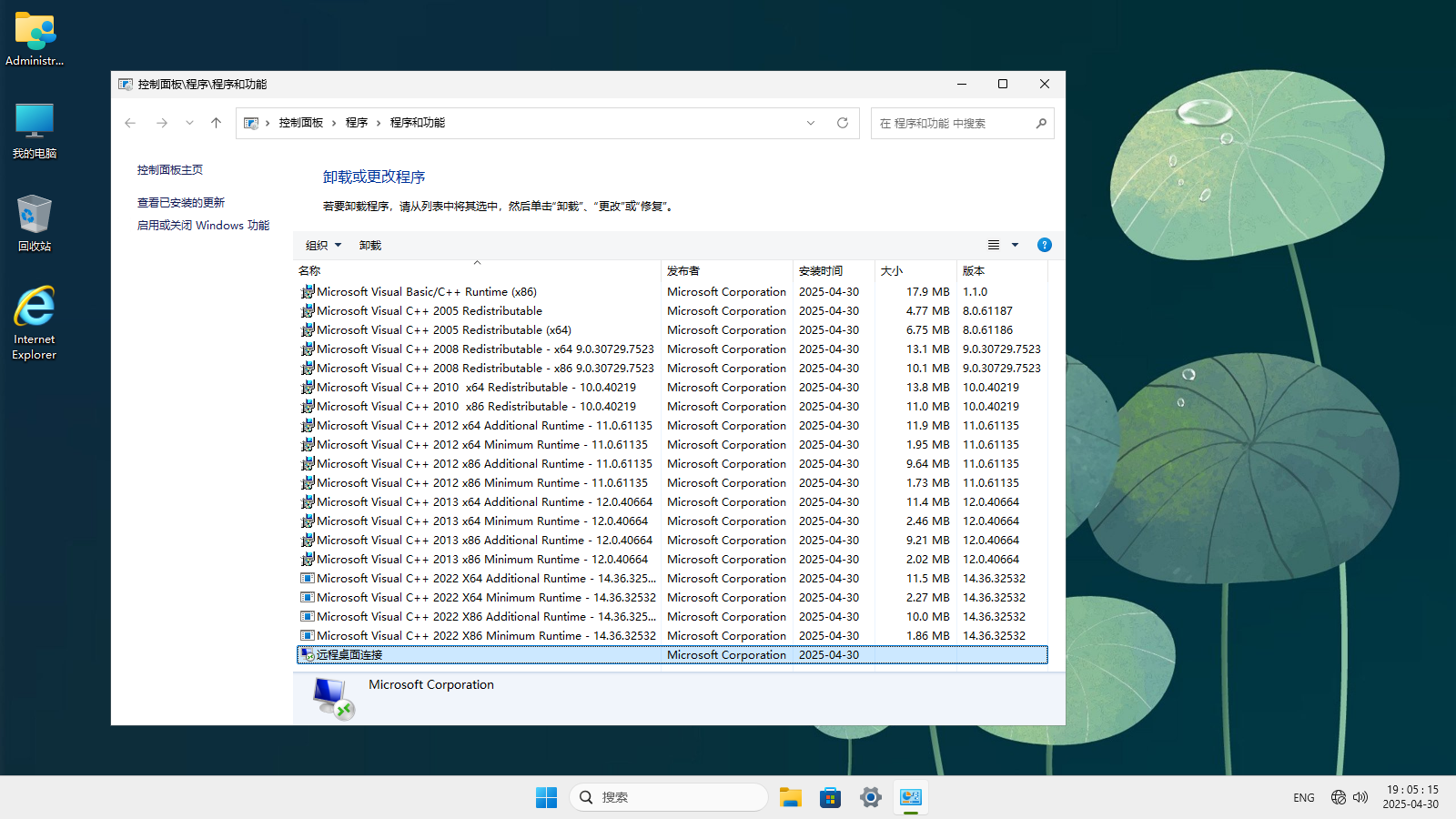
Task: Select Visual C++ 2013 x86 Additional Runtime entry
Action: [x=672, y=541]
